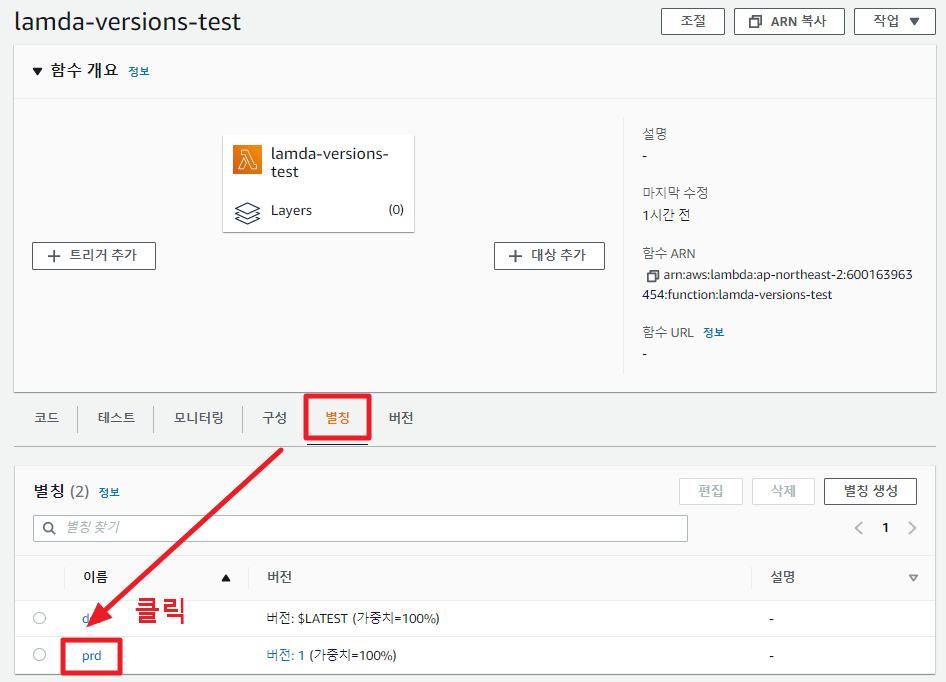Screen dimensions: 946x682
Task: Open the 버전: 1 link
Action: (x=285, y=655)
